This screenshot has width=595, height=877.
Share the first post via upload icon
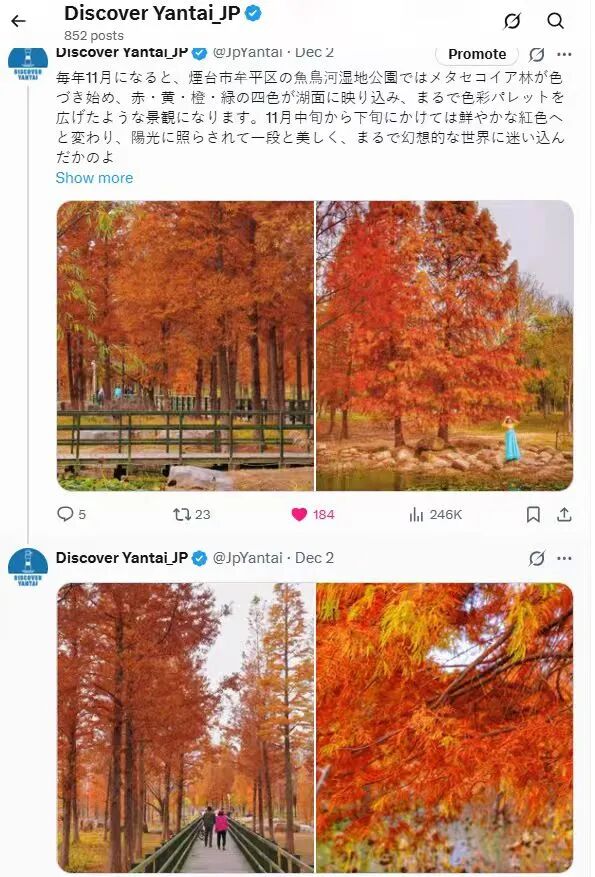564,514
